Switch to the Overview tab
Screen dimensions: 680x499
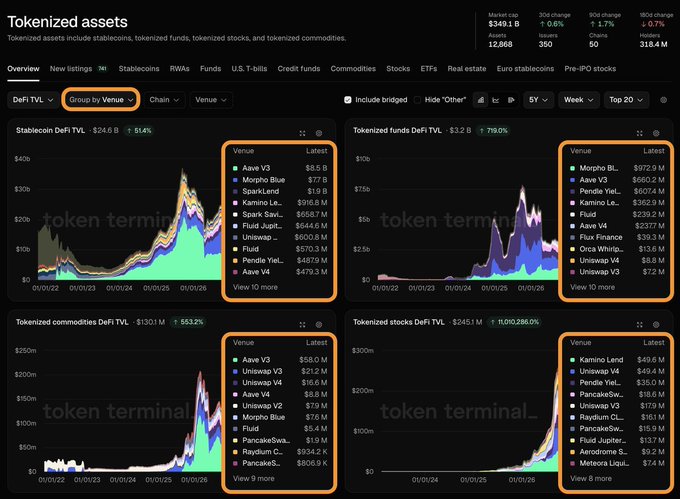pos(23,68)
